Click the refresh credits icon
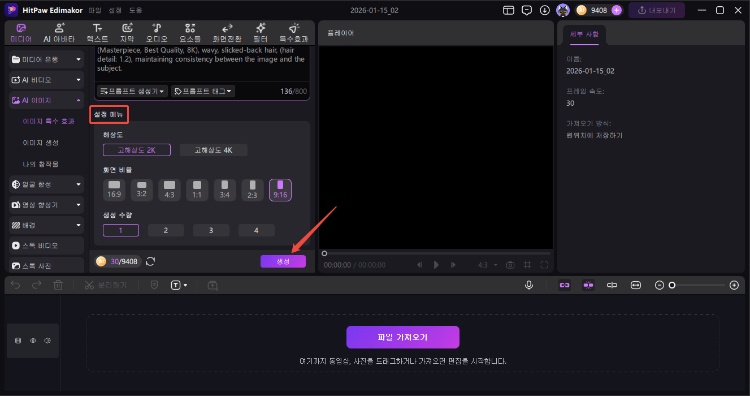 point(151,261)
